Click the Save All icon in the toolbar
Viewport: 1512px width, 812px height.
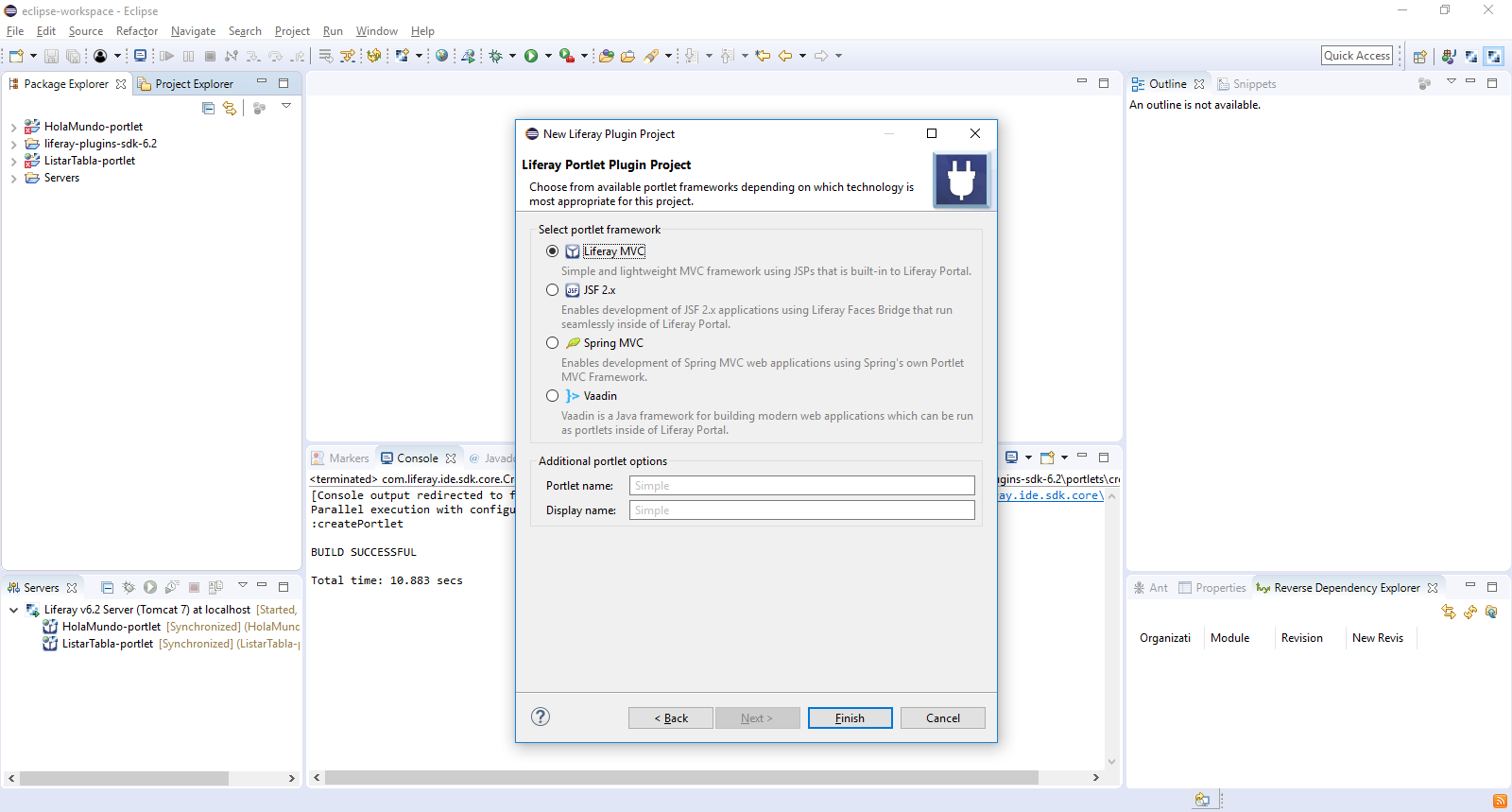tap(73, 56)
